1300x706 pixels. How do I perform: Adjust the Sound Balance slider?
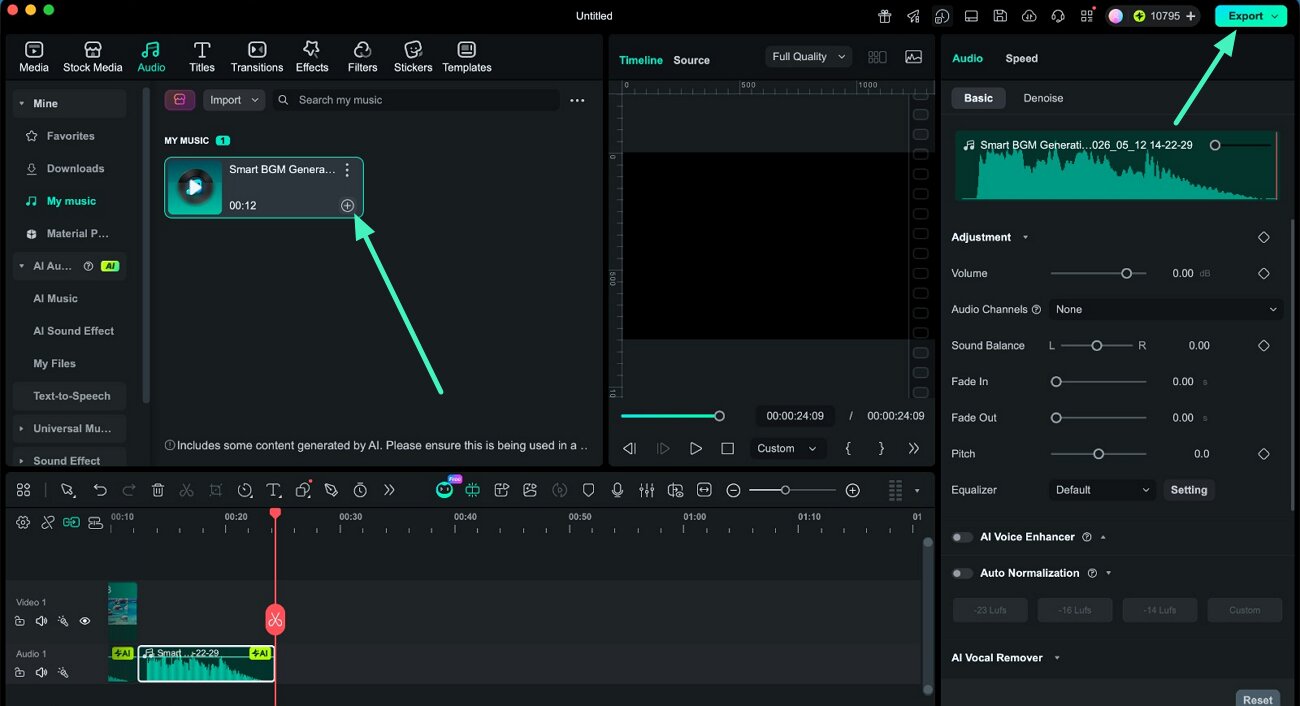click(1096, 345)
